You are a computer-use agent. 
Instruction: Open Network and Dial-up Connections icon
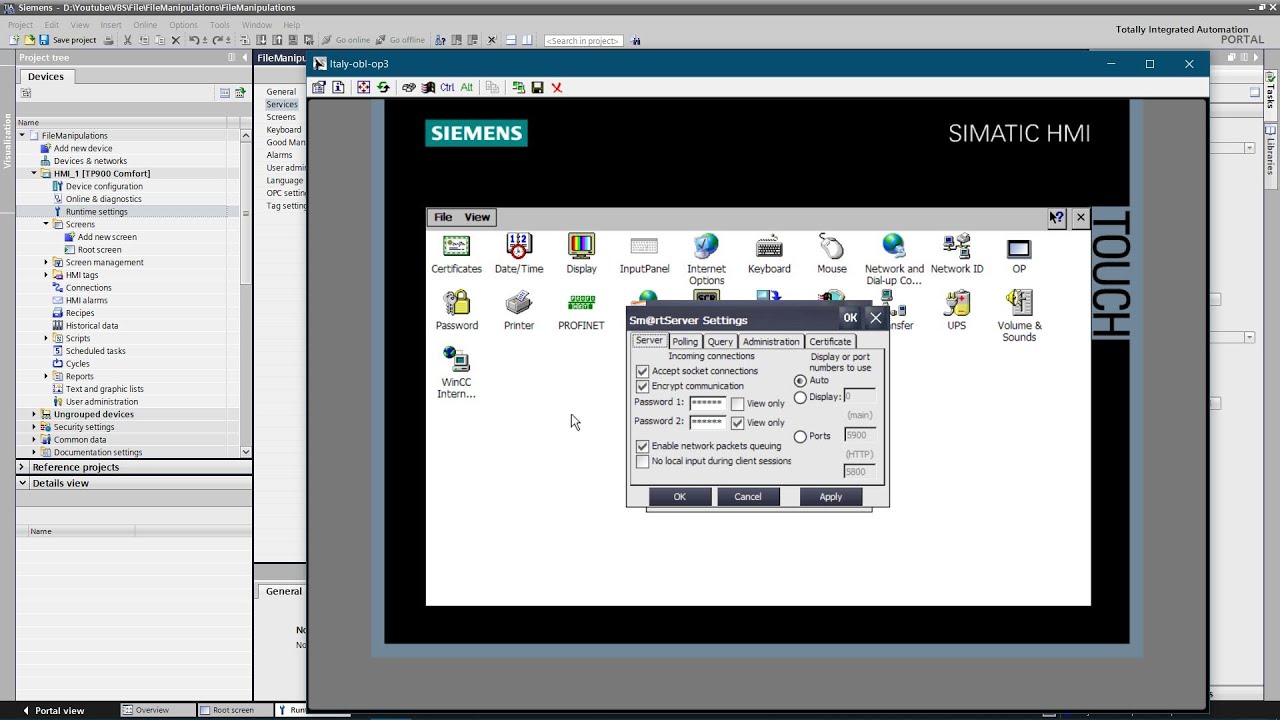894,259
